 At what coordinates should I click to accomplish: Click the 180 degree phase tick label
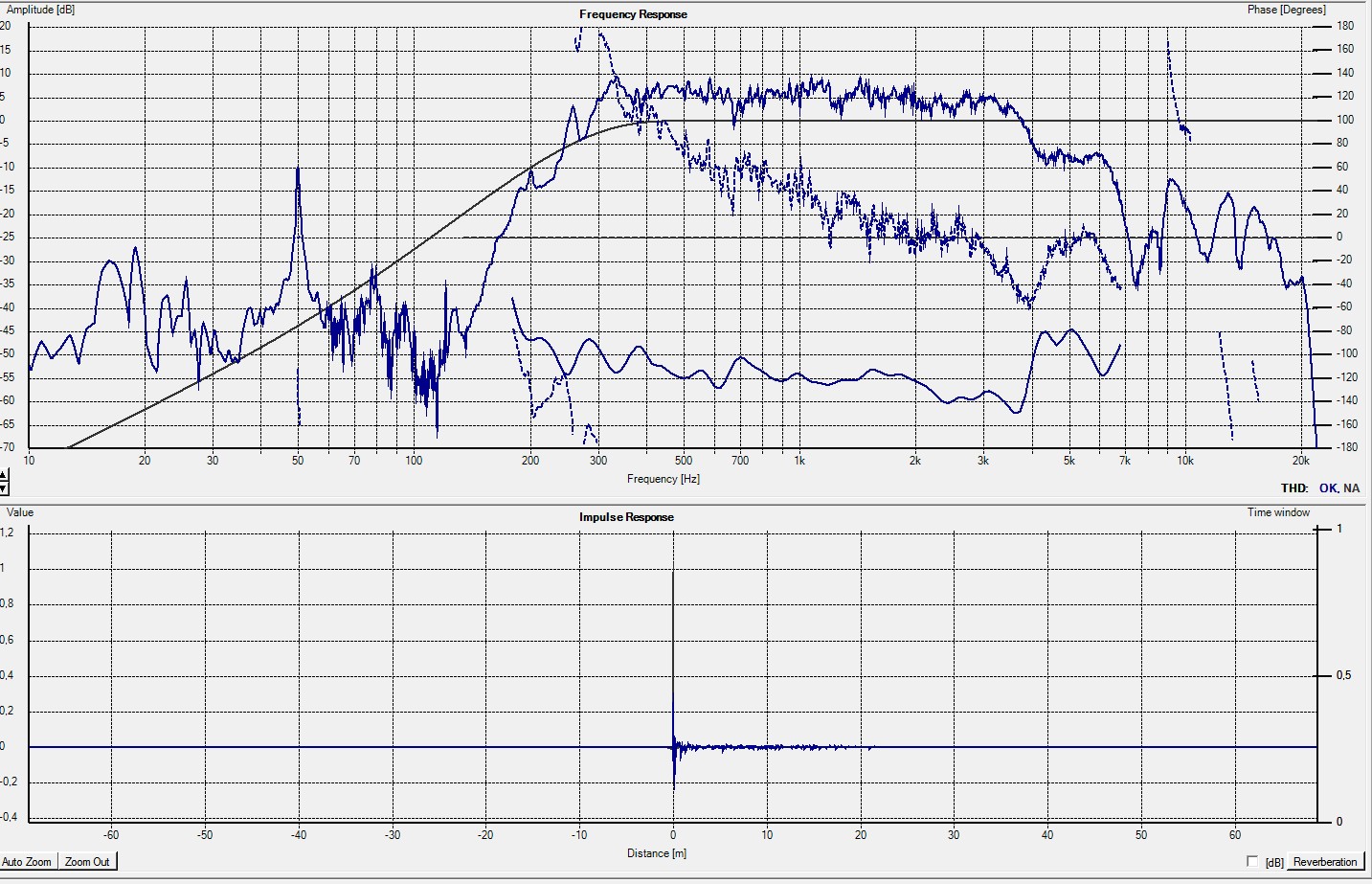[1346, 26]
